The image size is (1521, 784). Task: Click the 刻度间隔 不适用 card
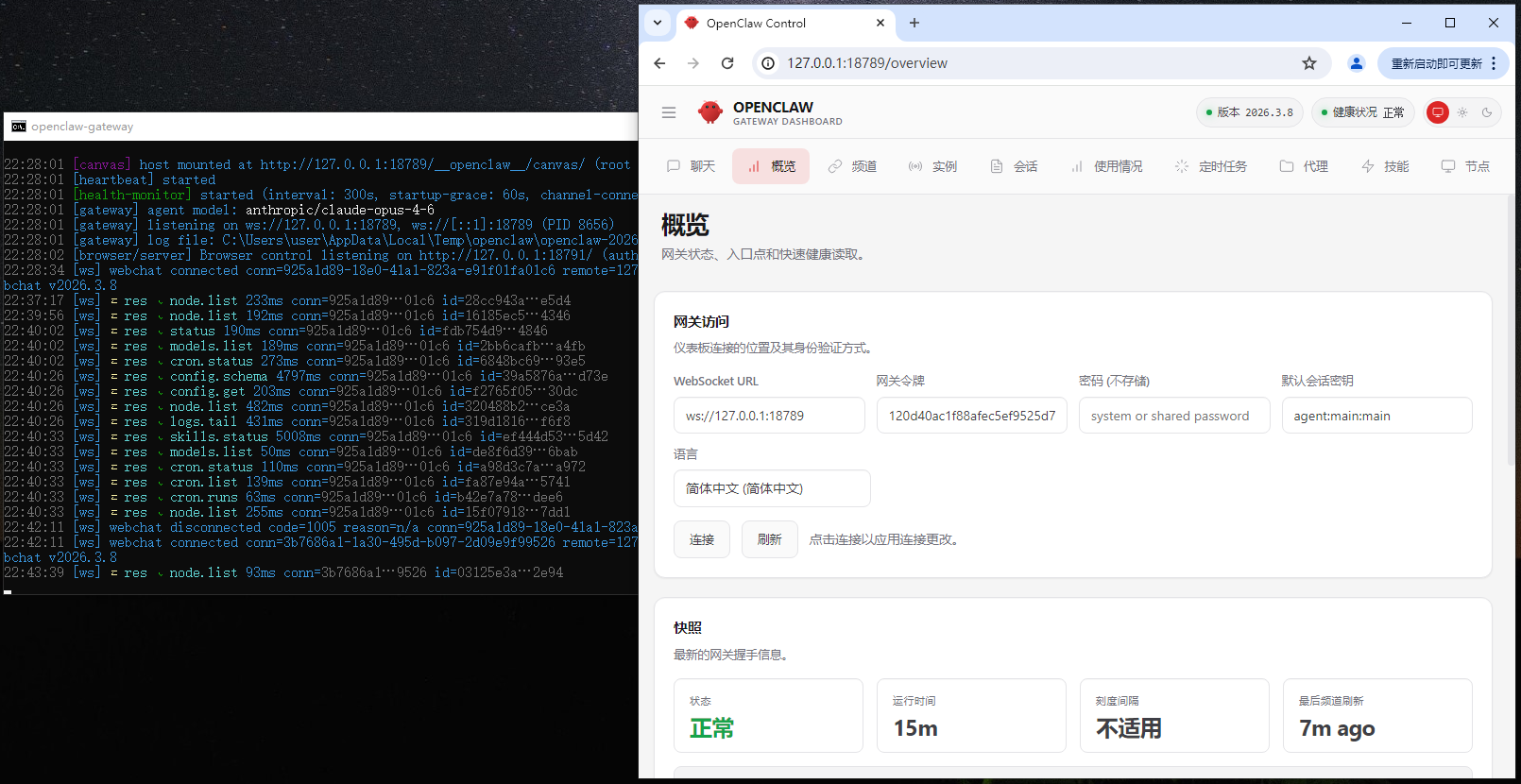click(x=1174, y=715)
